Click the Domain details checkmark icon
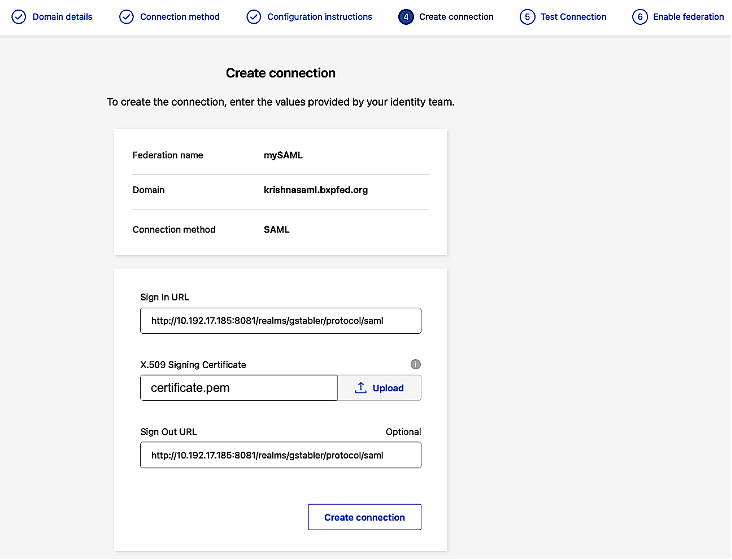 (18, 17)
